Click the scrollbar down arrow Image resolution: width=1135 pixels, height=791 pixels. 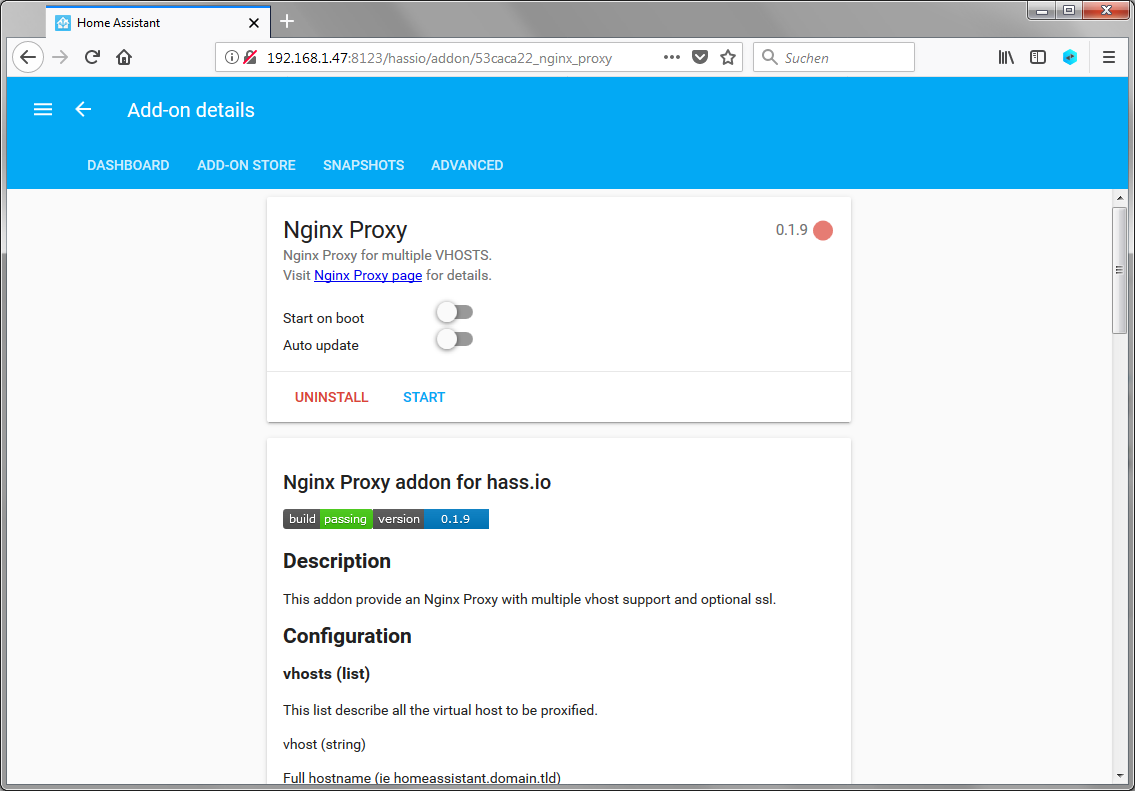(1120, 776)
